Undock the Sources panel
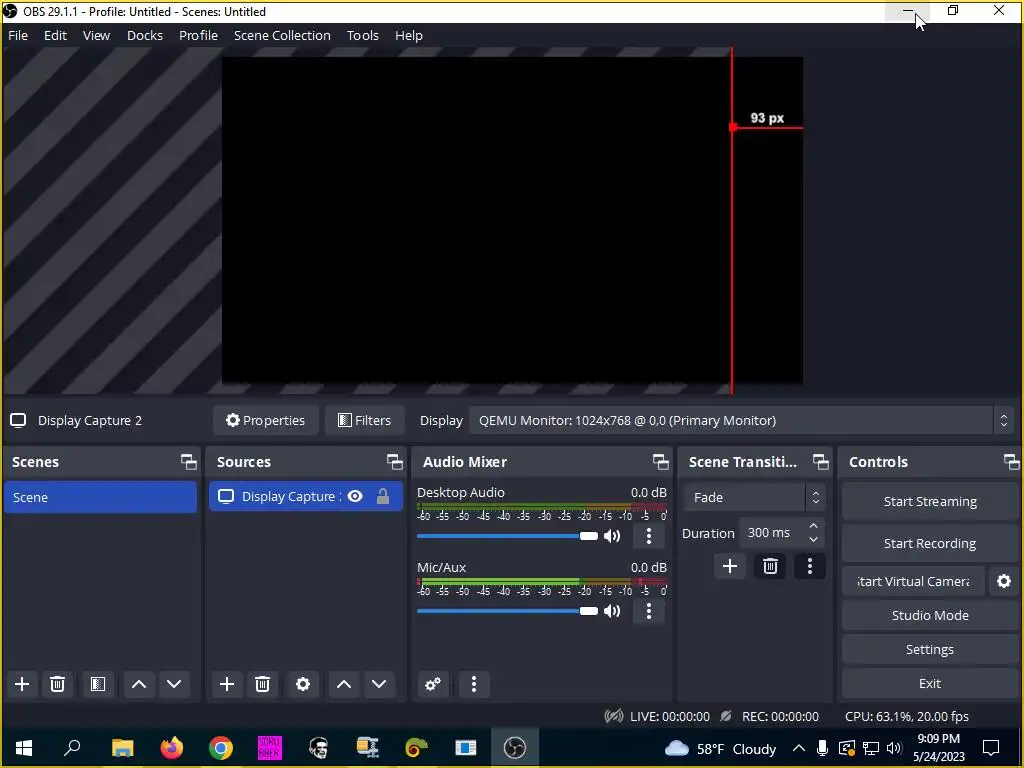The image size is (1024, 768). pyautogui.click(x=394, y=462)
